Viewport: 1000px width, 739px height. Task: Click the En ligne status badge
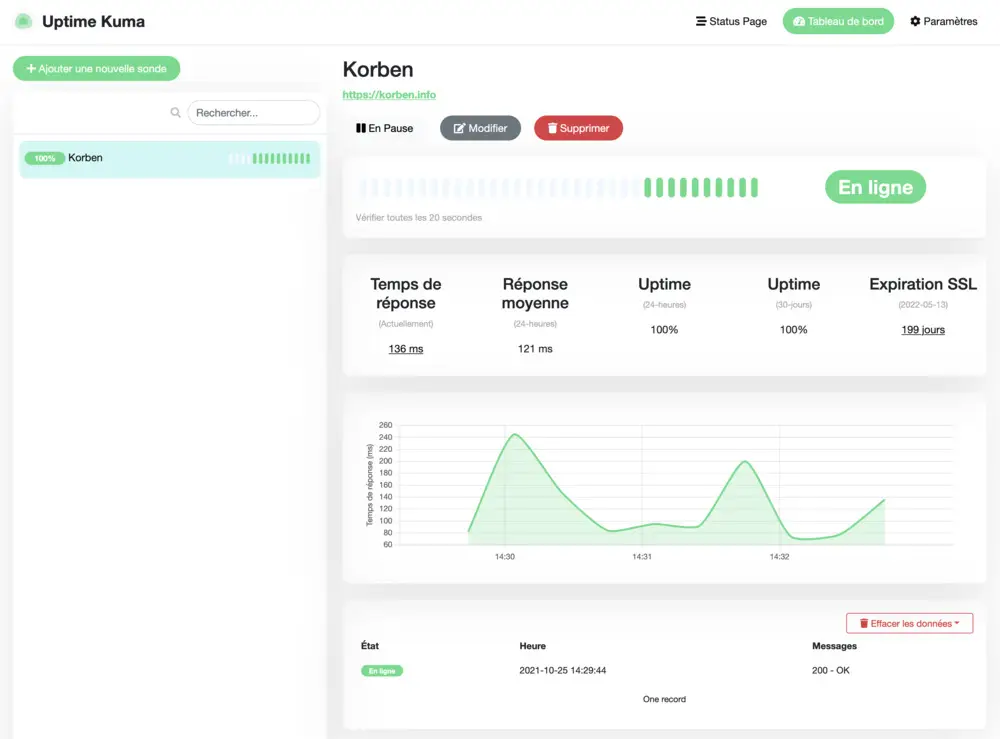coord(875,187)
